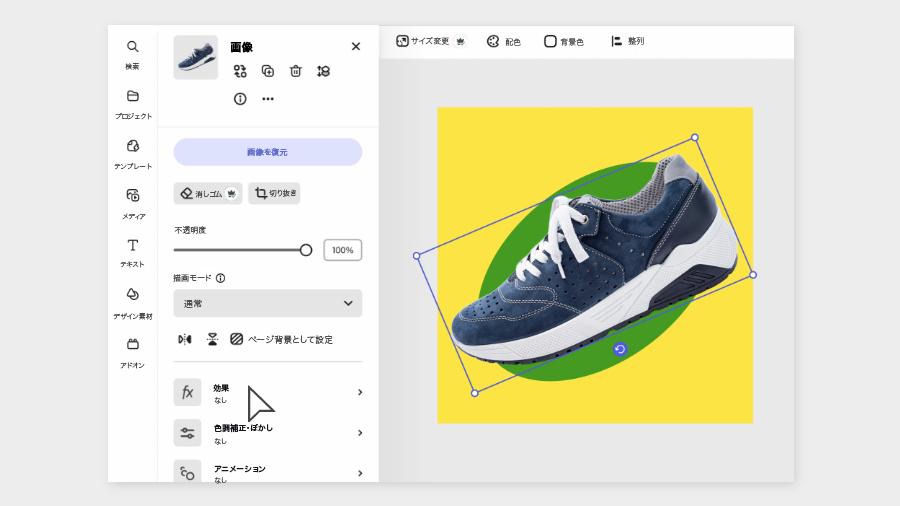The height and width of the screenshot is (506, 900).
Task: Click the 100% opacity input field
Action: click(x=343, y=250)
